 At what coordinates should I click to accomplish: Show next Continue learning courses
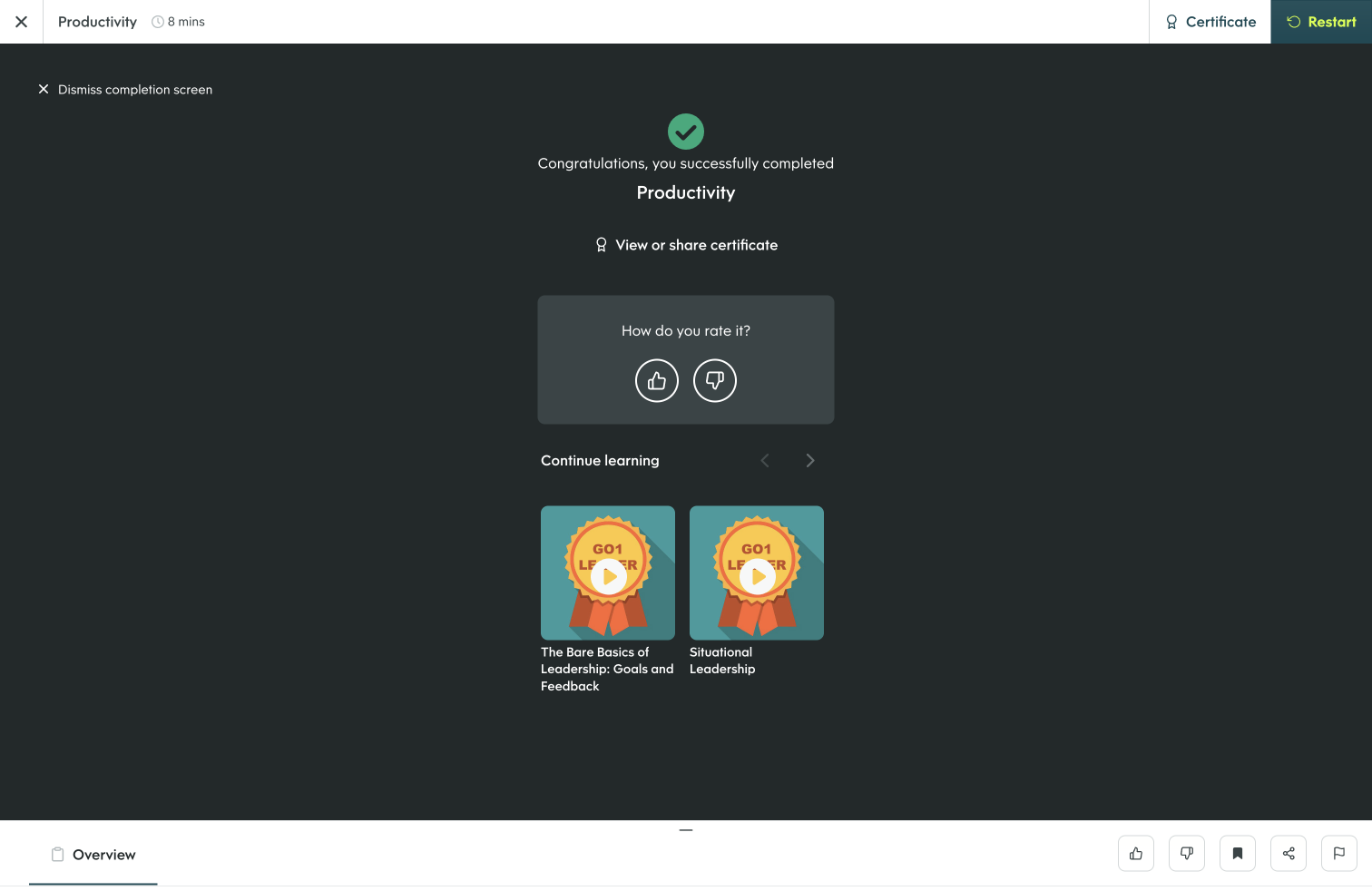[809, 460]
